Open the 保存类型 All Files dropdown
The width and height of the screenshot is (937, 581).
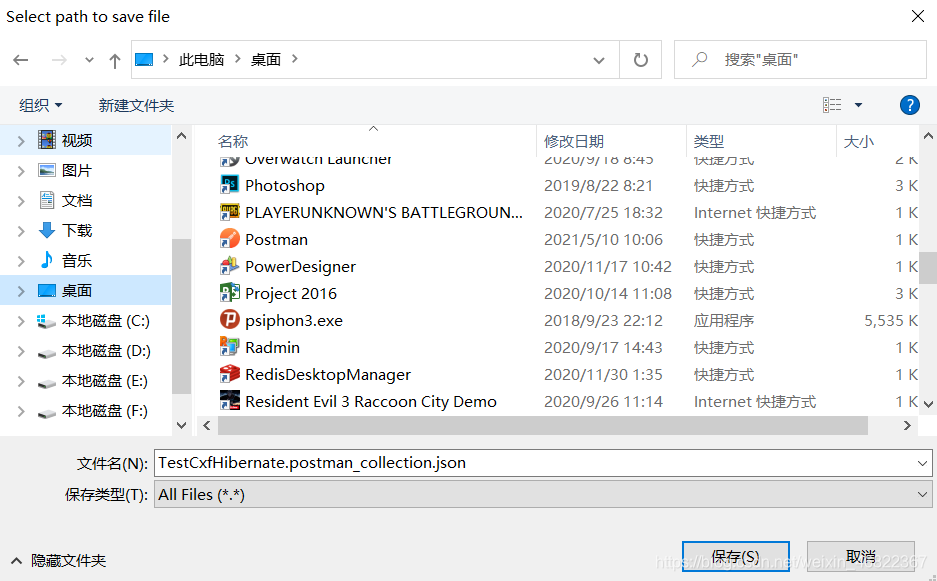click(543, 494)
